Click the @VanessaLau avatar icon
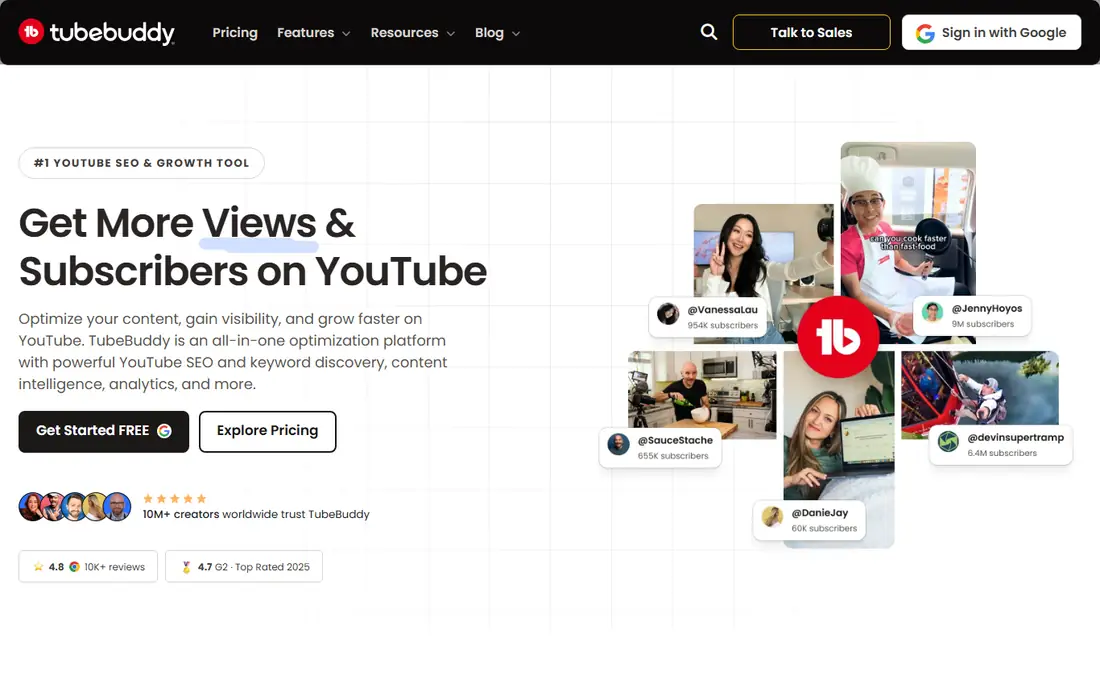 (x=668, y=313)
